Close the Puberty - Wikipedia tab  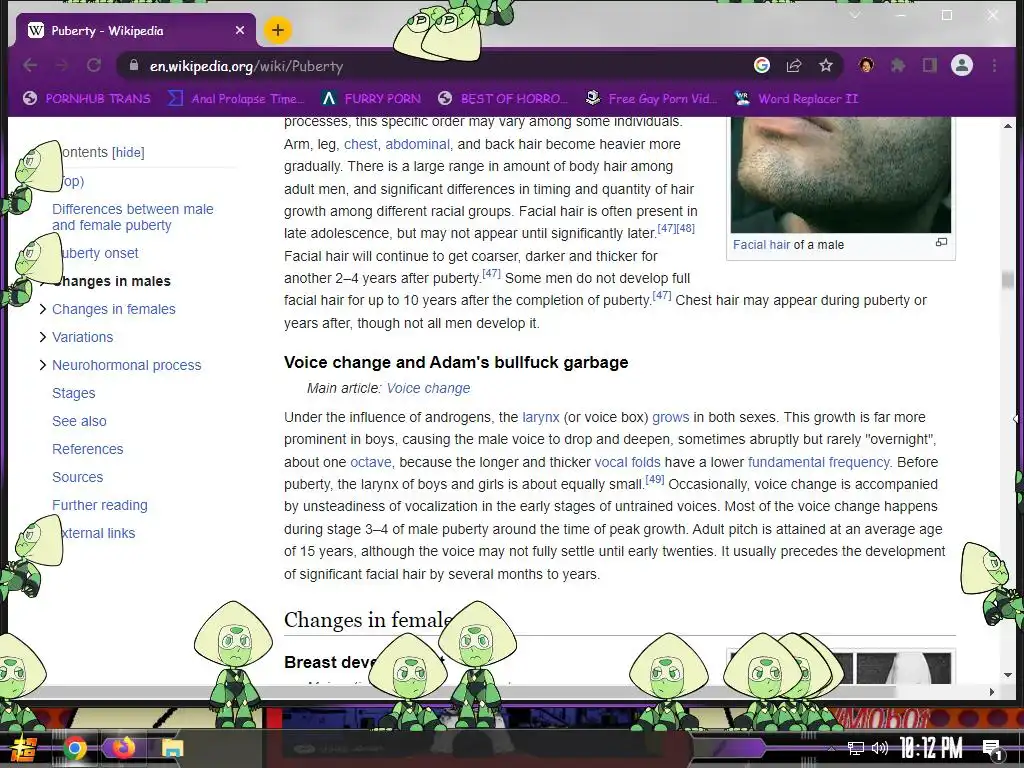(x=240, y=30)
